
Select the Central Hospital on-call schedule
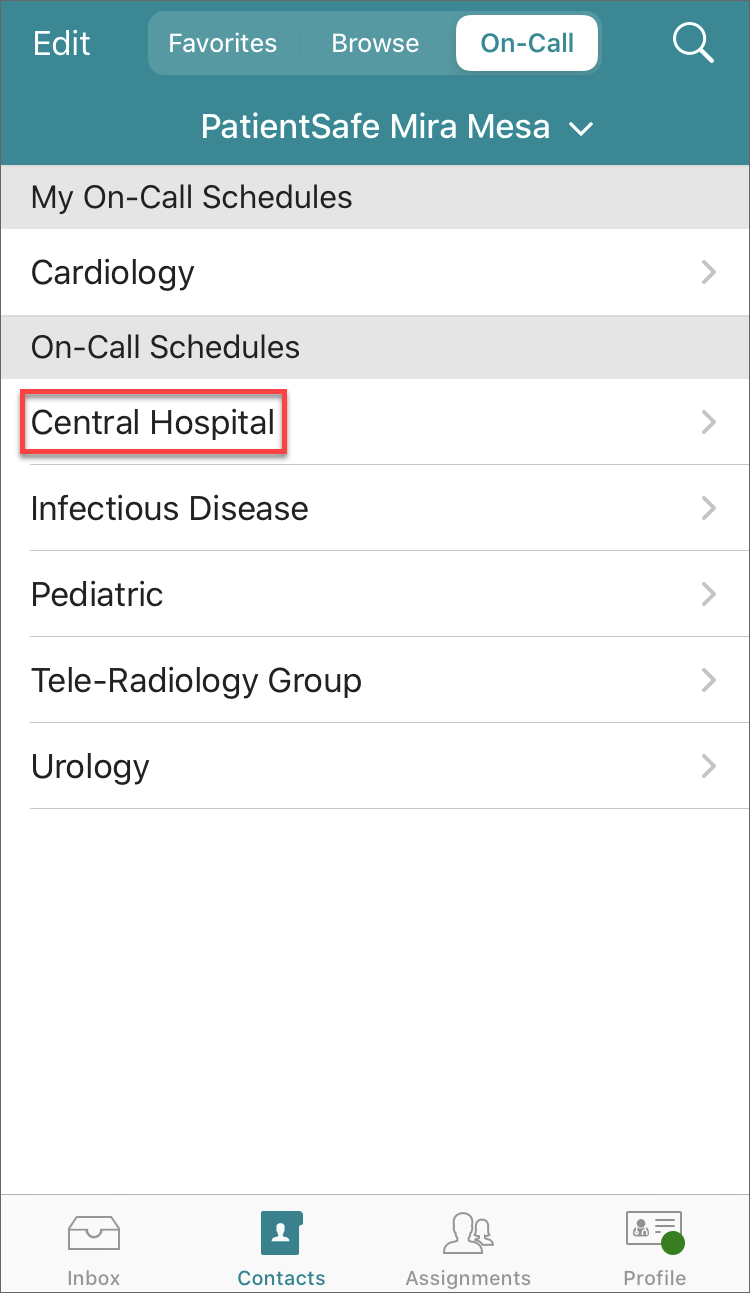[153, 422]
